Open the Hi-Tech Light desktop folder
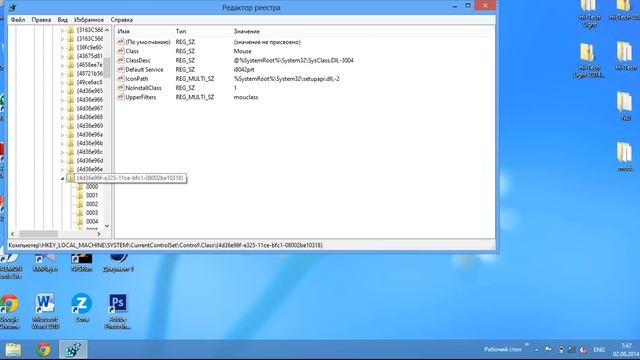Screen dimensions: 640x360 point(589,13)
